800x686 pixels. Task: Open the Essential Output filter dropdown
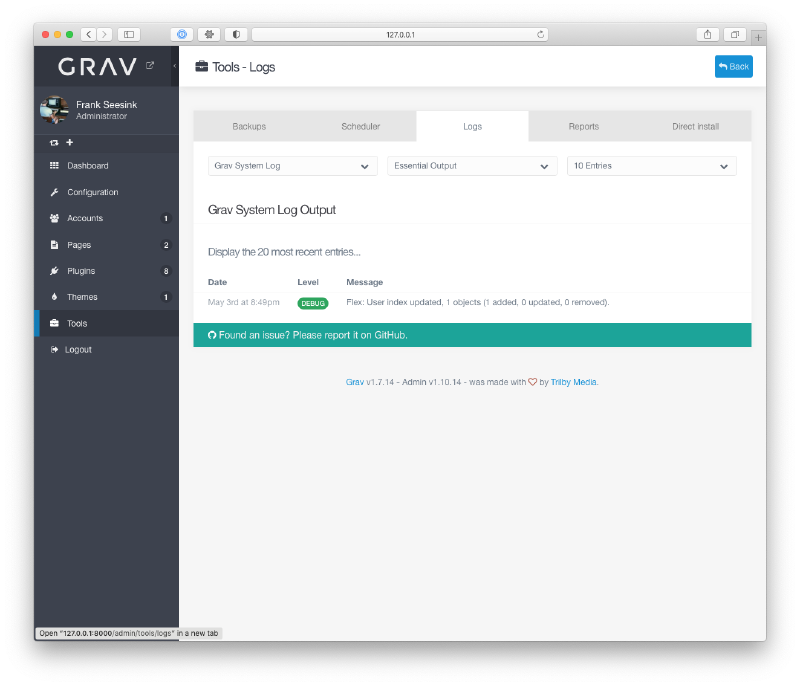click(x=471, y=165)
